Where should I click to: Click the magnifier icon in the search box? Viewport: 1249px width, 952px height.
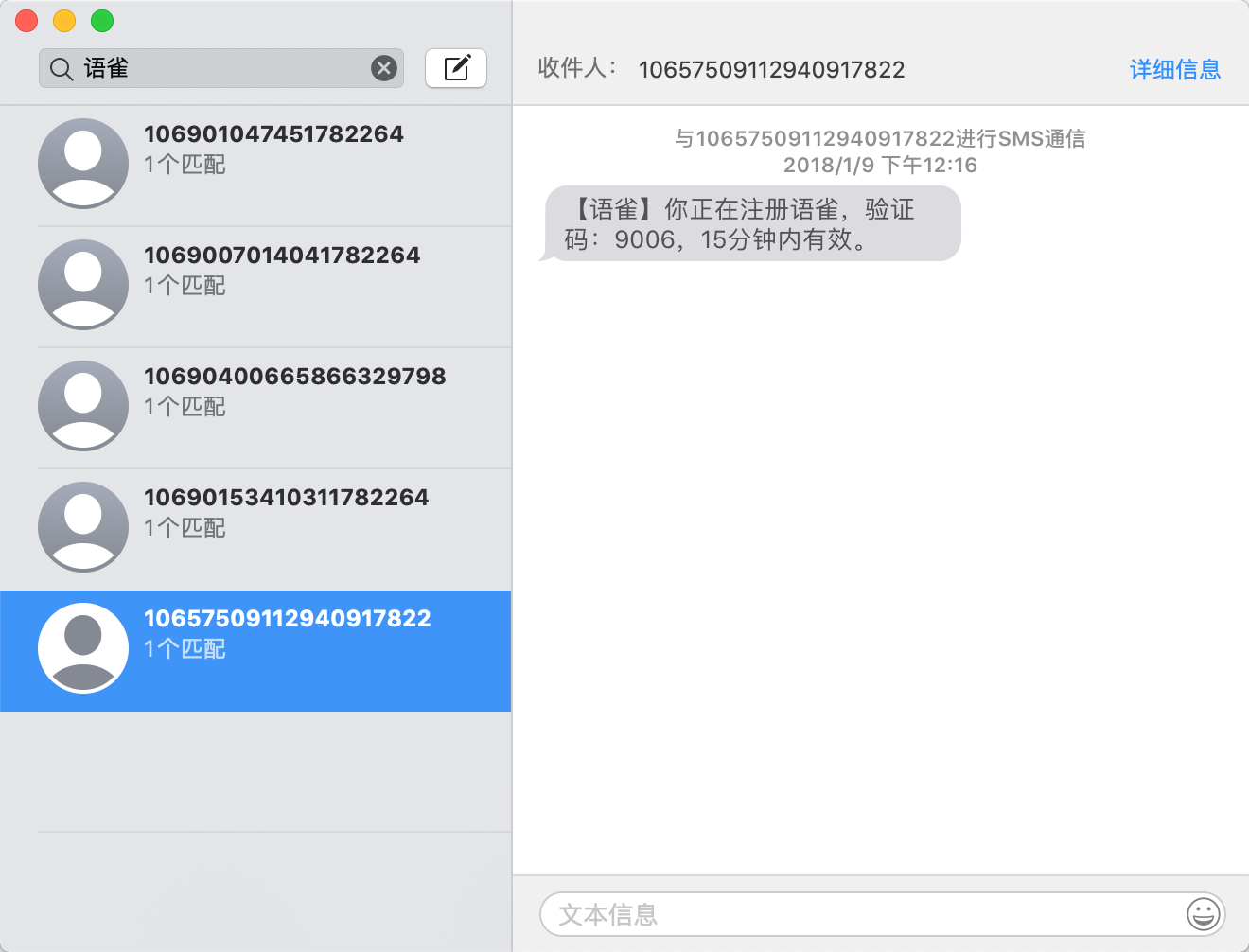[x=62, y=69]
